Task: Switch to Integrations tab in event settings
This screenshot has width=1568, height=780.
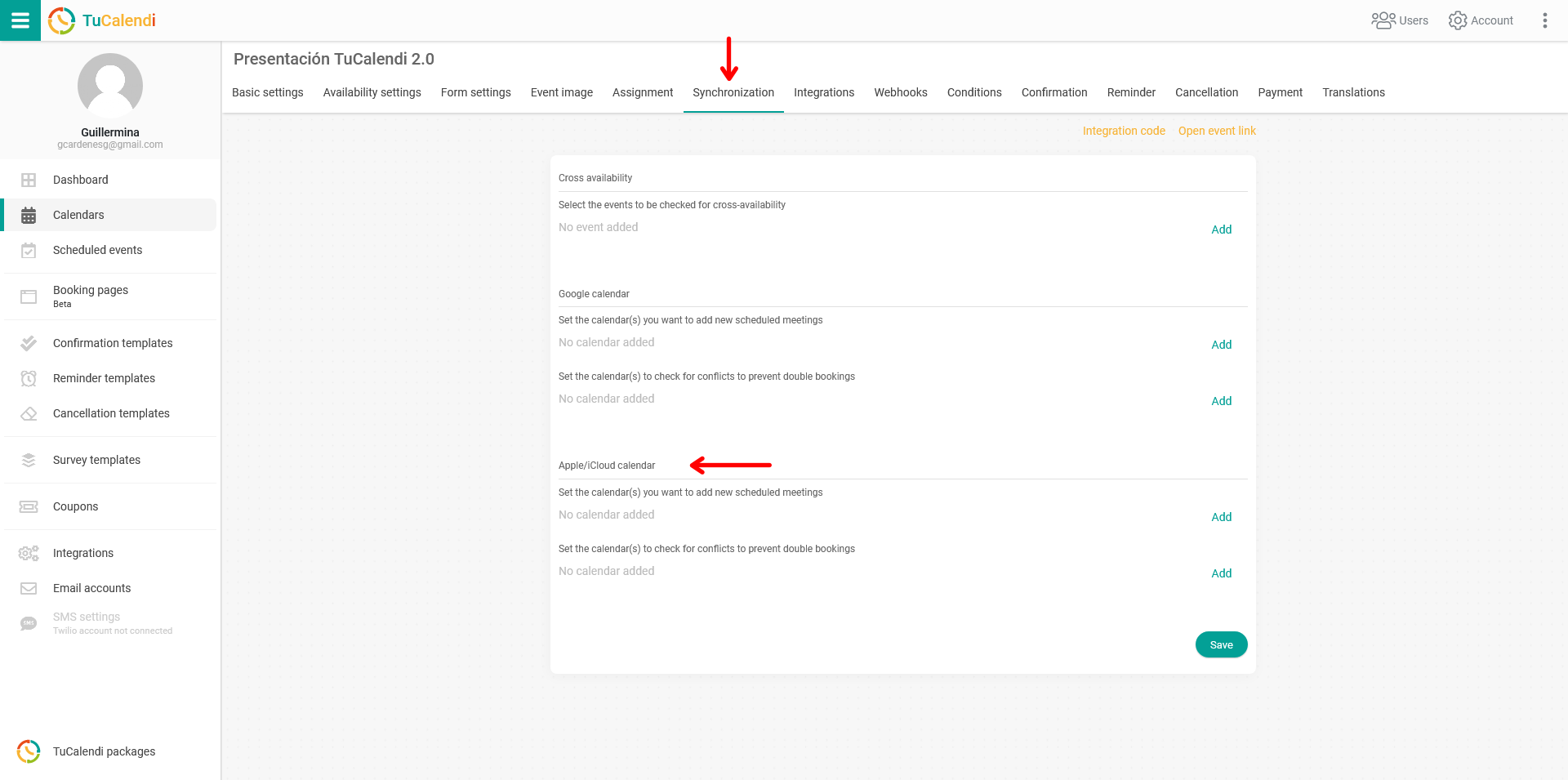Action: [x=824, y=92]
